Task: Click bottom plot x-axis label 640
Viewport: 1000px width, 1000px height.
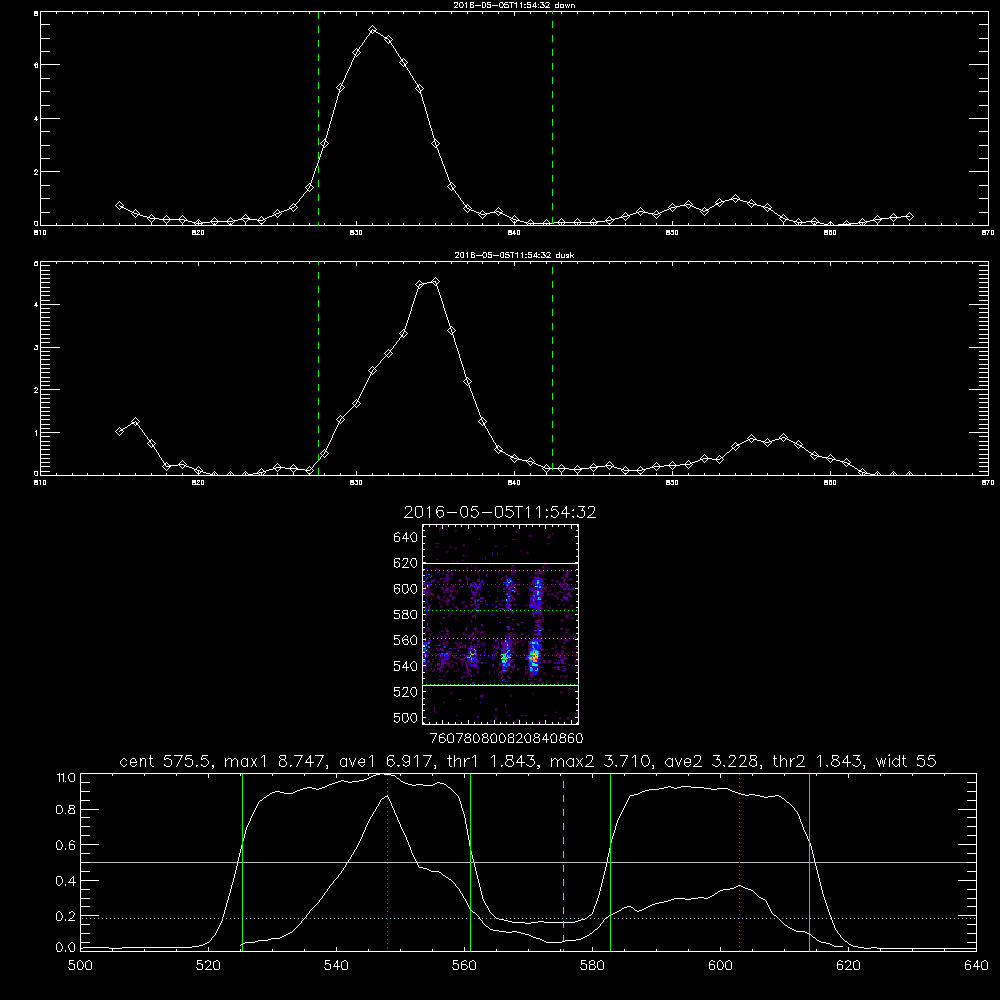Action: (976, 966)
